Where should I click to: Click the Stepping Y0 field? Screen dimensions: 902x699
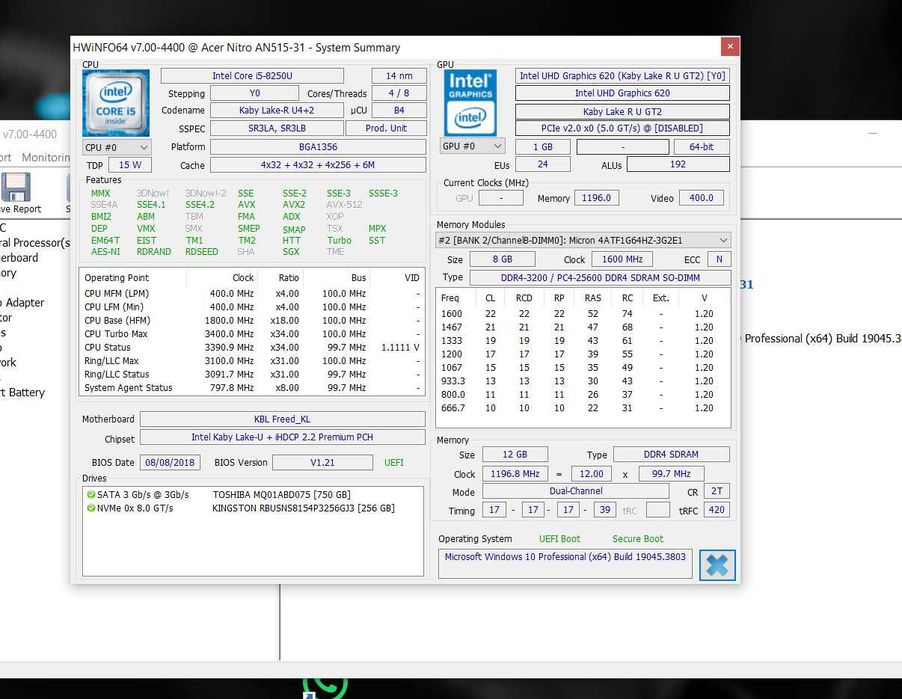254,93
